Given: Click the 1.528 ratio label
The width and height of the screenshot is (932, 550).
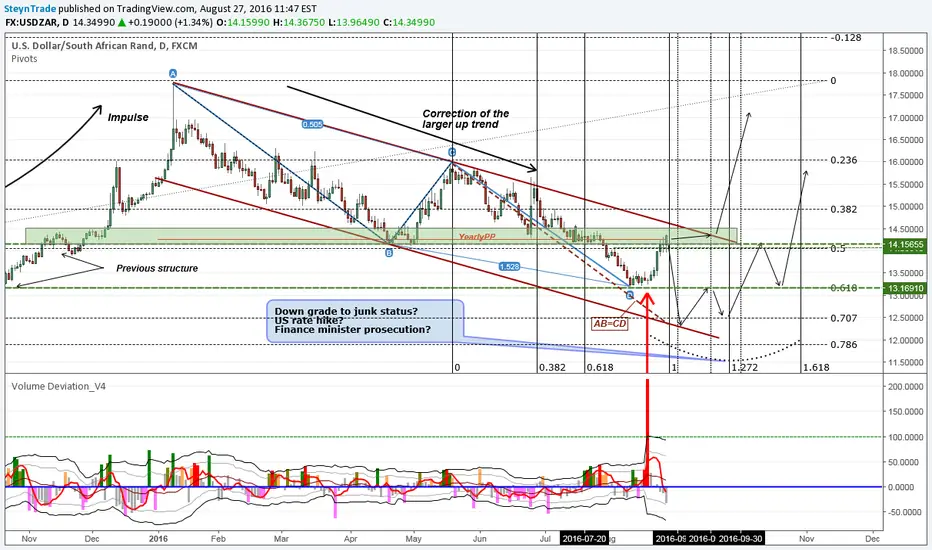Looking at the screenshot, I should (509, 266).
